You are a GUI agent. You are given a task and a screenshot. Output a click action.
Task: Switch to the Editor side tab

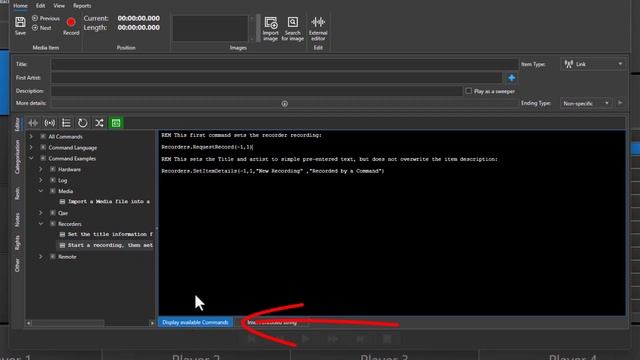(x=17, y=124)
